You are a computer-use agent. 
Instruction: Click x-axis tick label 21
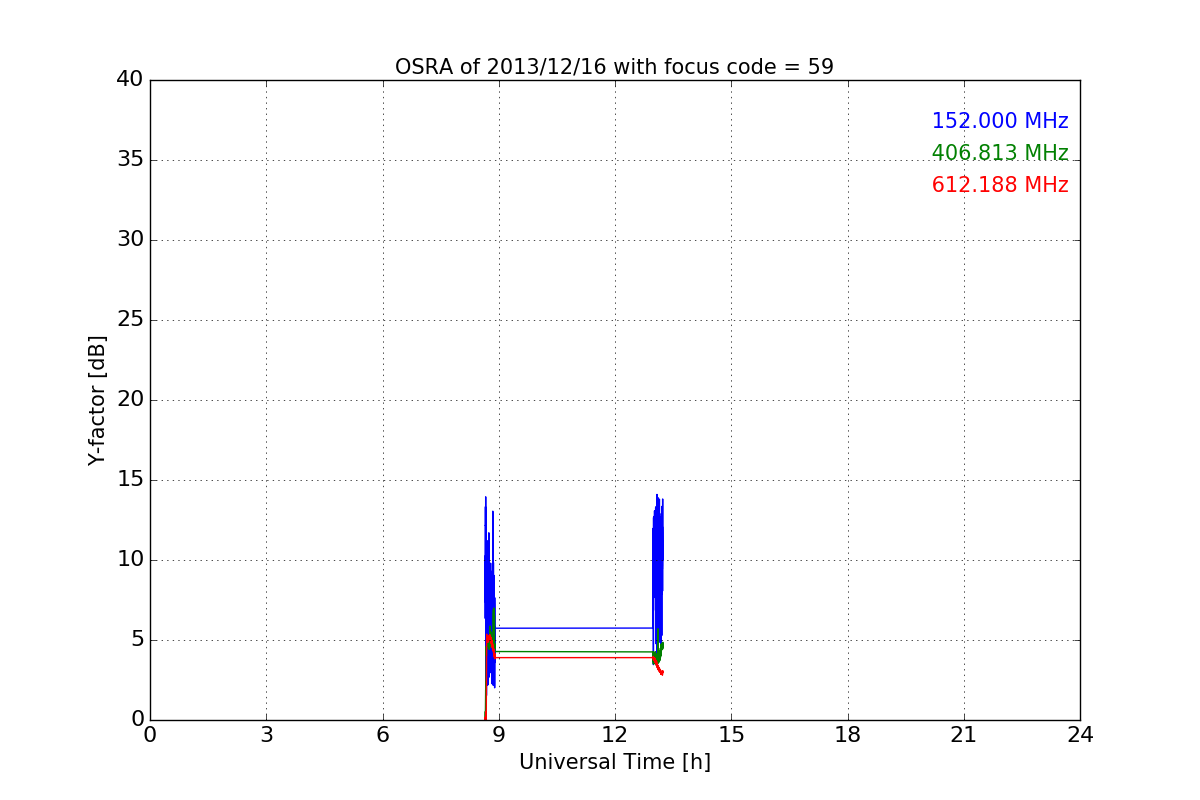[x=963, y=735]
